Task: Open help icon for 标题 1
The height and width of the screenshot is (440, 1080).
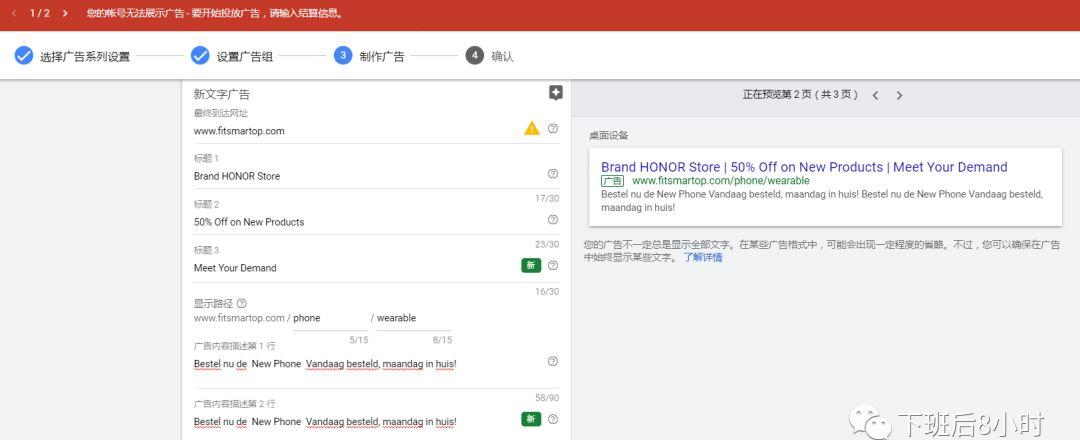Action: [x=552, y=174]
